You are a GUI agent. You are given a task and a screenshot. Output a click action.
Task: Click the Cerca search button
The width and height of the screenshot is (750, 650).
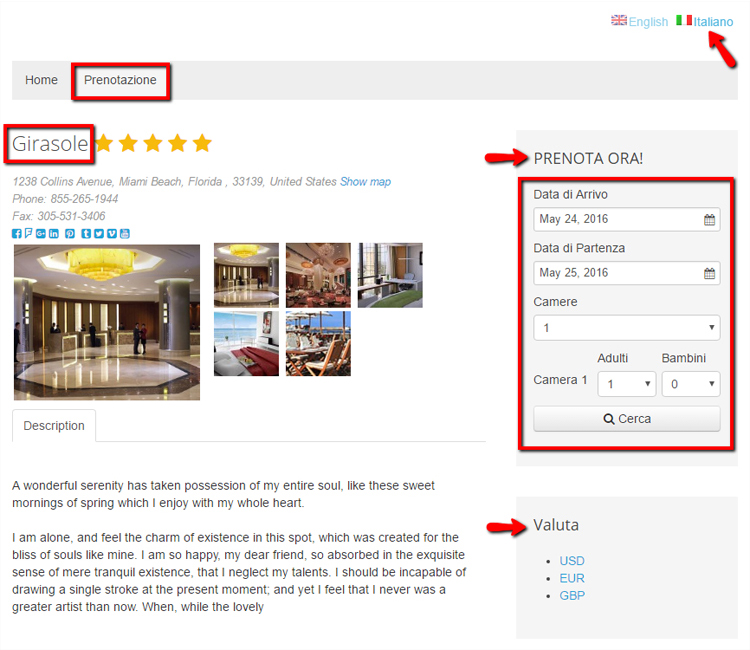(x=627, y=419)
